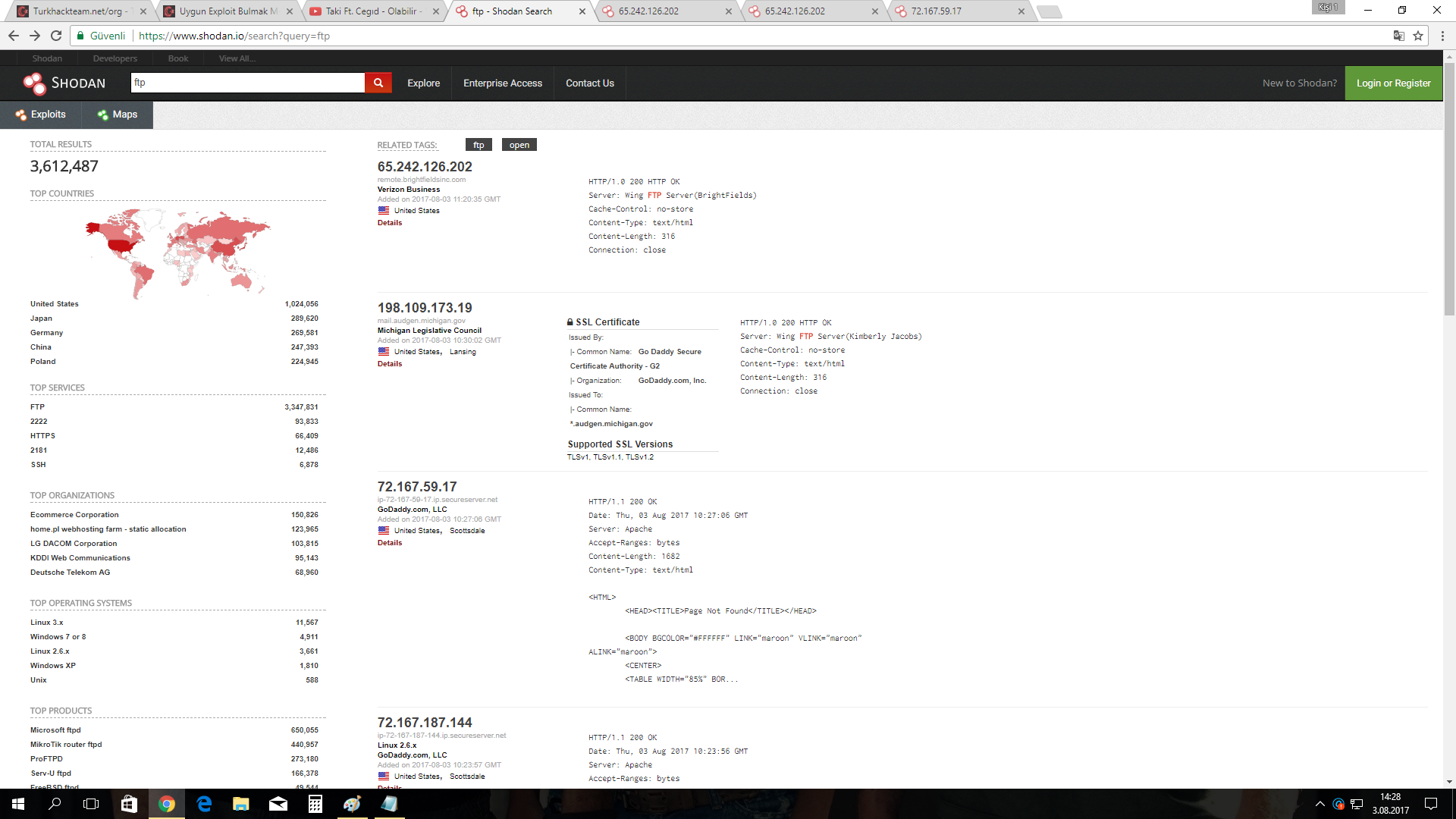Open the Exploits section
The height and width of the screenshot is (819, 1456).
[41, 115]
